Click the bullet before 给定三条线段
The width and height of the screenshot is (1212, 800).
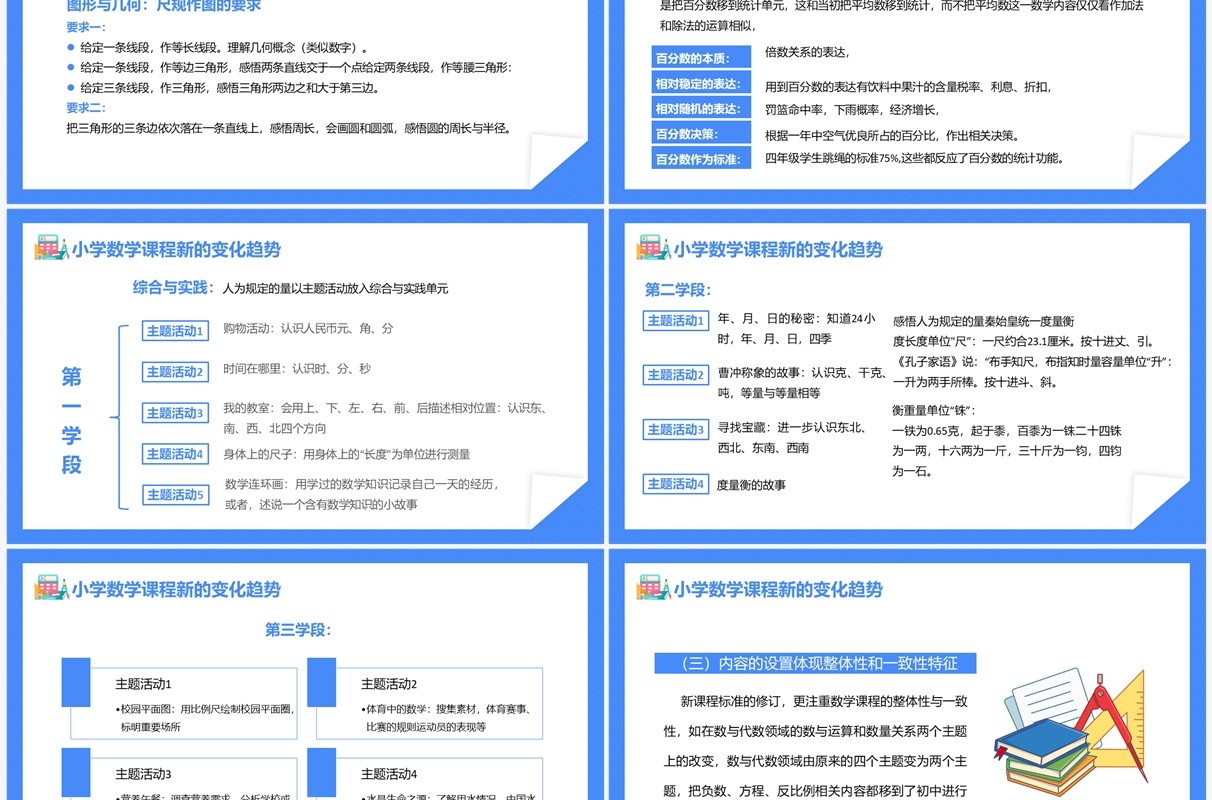click(x=71, y=87)
